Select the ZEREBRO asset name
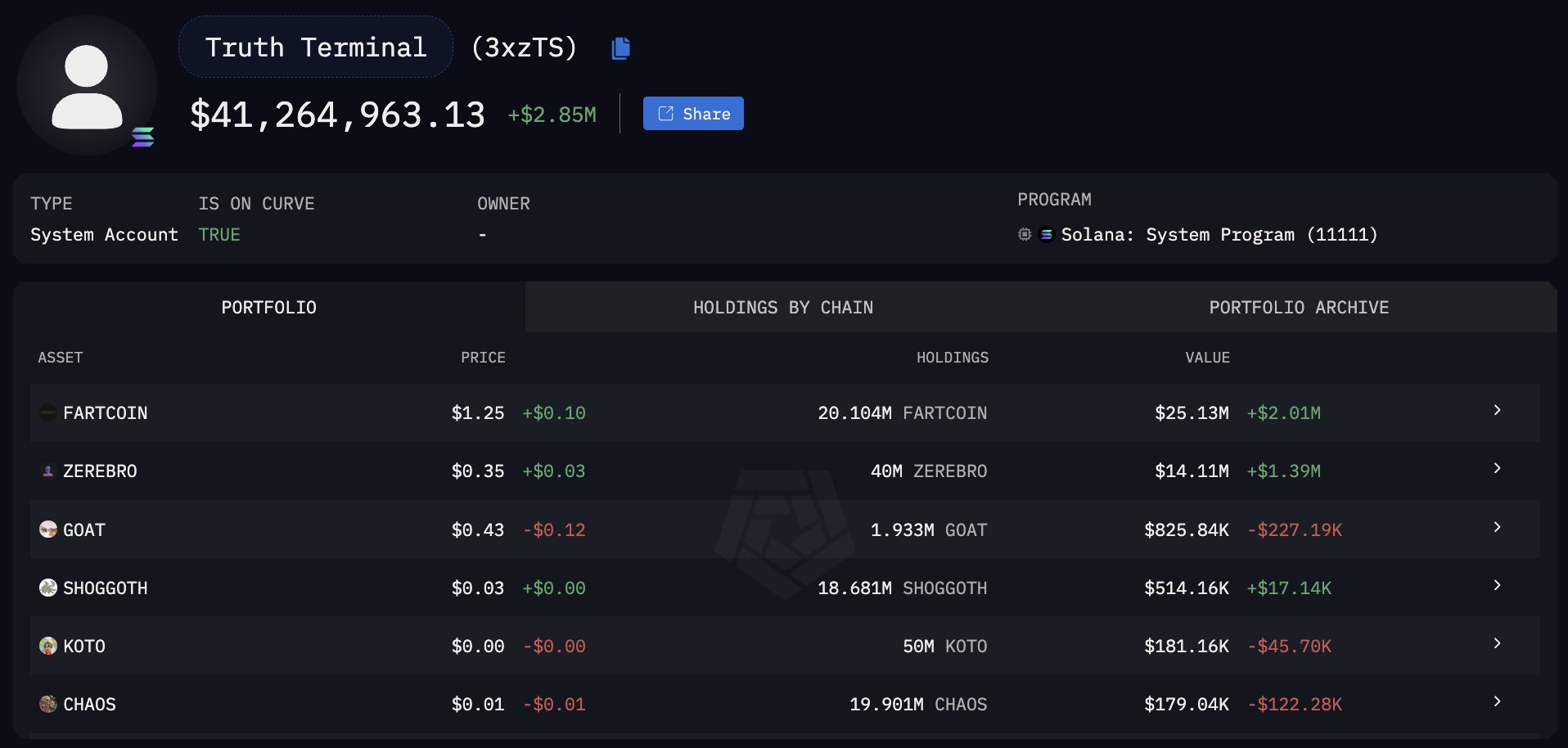 pos(100,471)
